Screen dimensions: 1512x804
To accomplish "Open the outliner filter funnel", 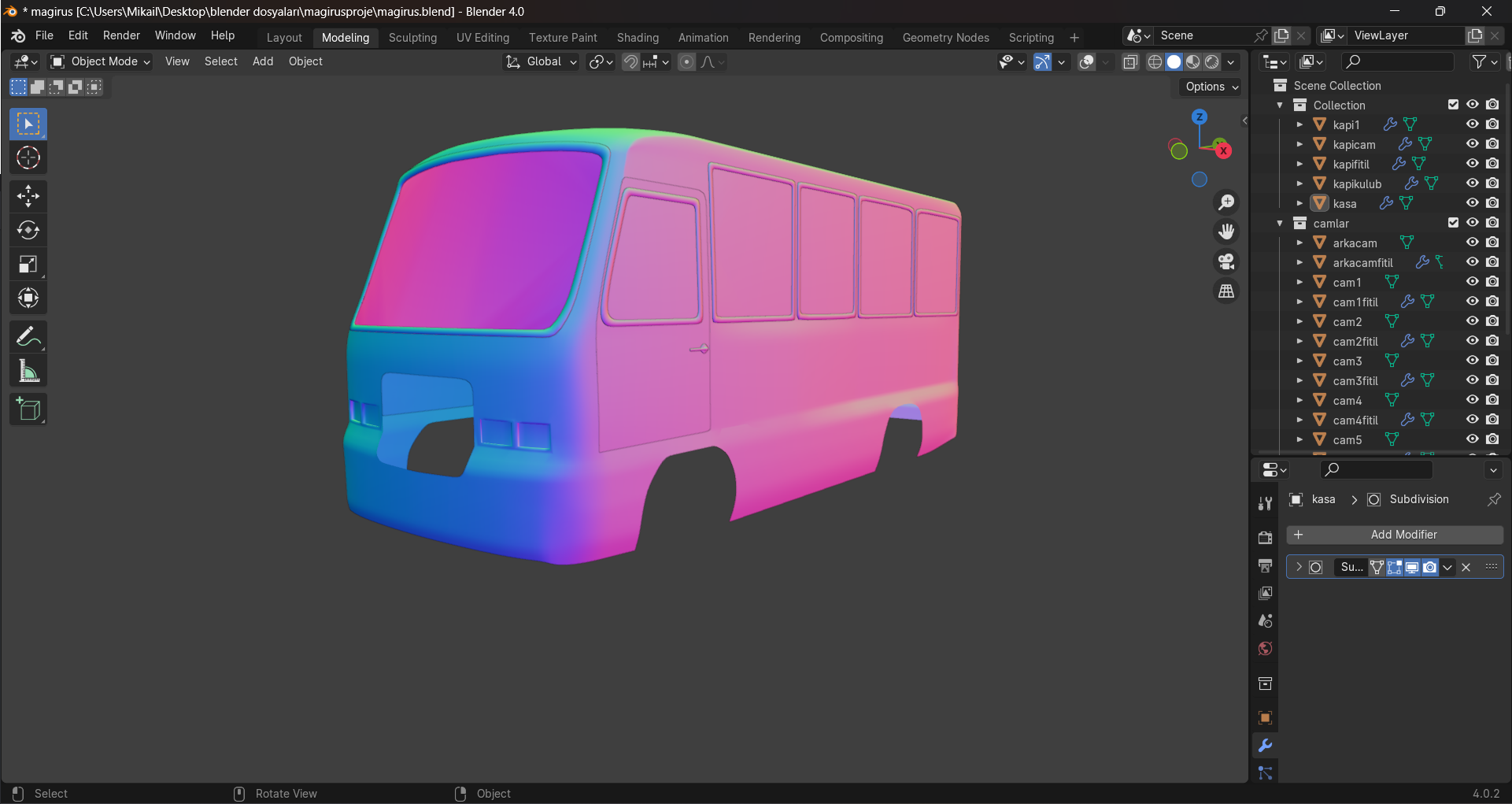I will (1484, 61).
